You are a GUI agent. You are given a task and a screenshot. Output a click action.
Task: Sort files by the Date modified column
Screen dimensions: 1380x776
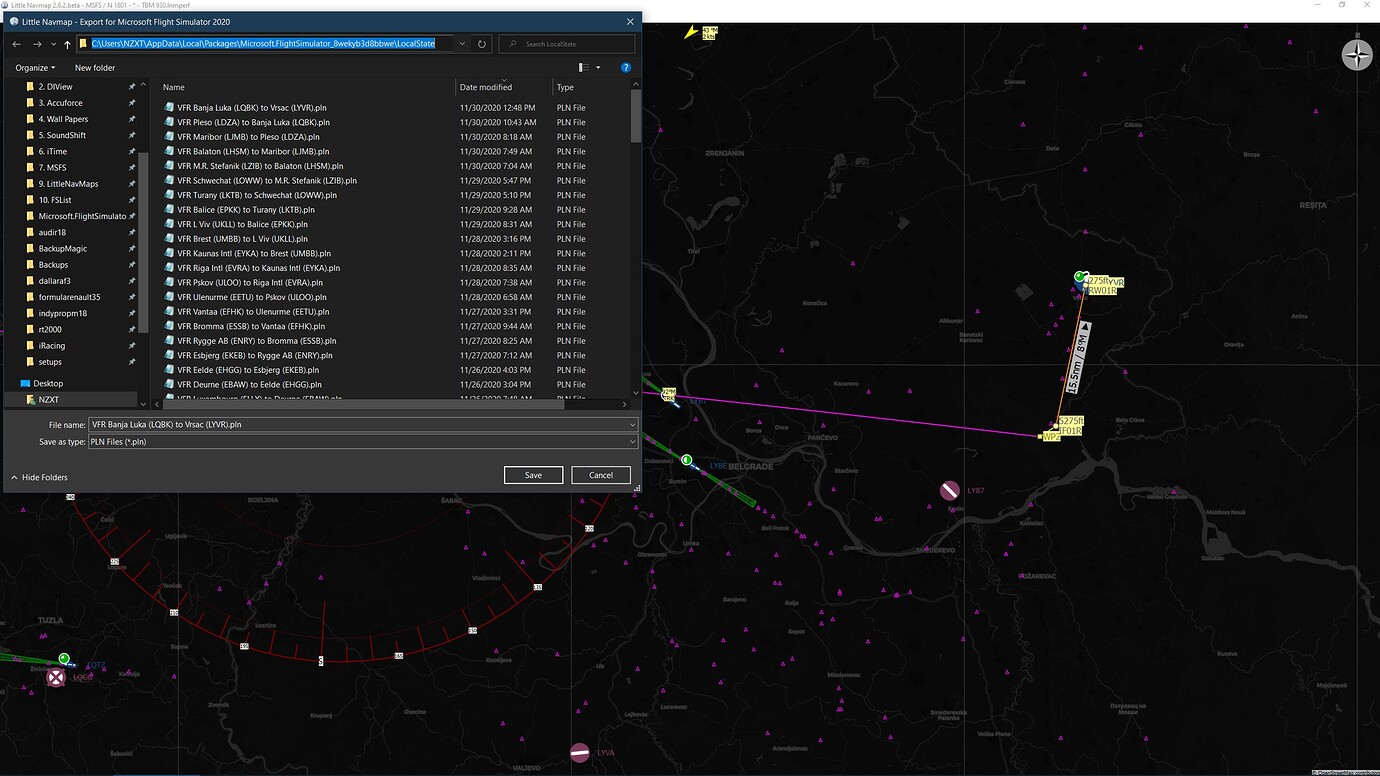(489, 87)
